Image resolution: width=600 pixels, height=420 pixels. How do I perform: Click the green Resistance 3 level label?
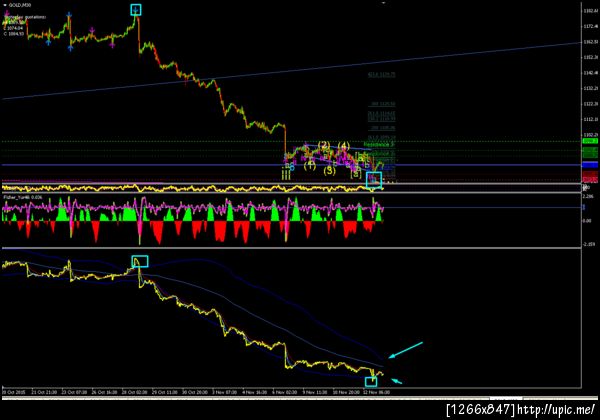(379, 145)
